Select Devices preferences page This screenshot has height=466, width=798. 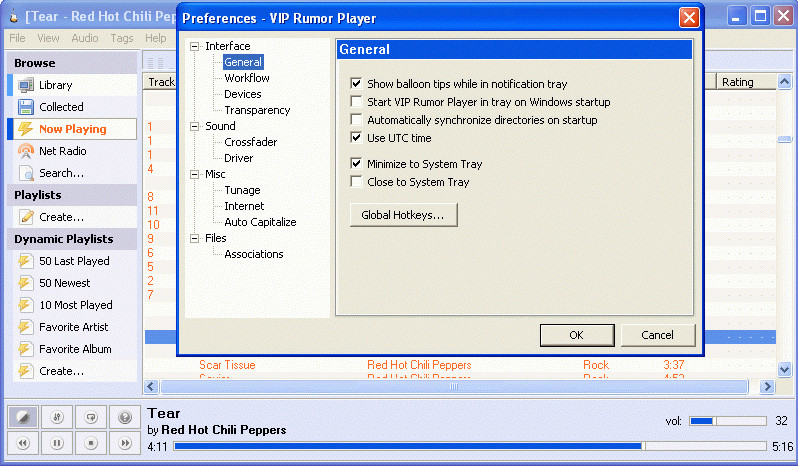click(243, 94)
